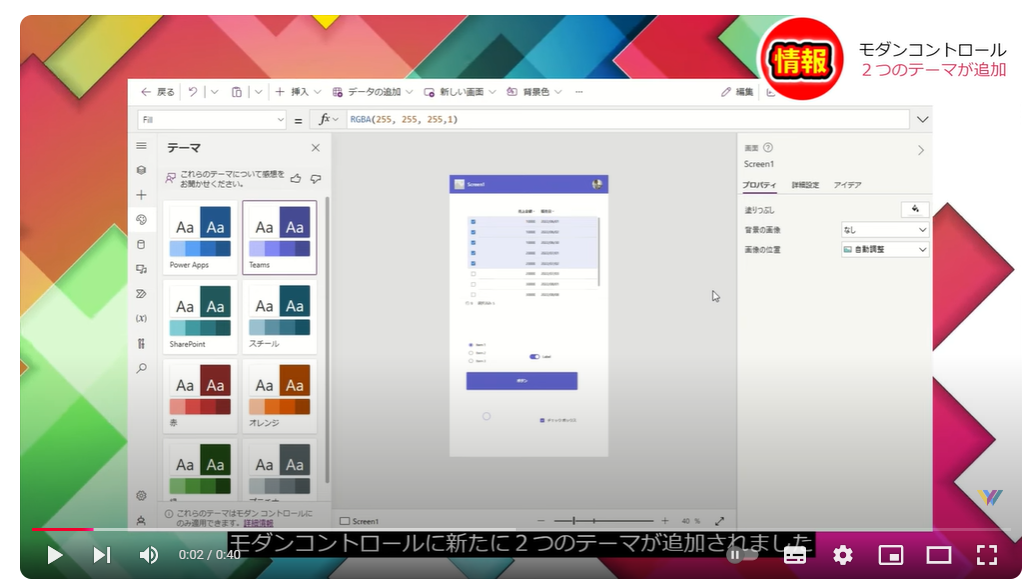The height and width of the screenshot is (585, 1033).
Task: Click the video progress bar
Action: point(520,529)
